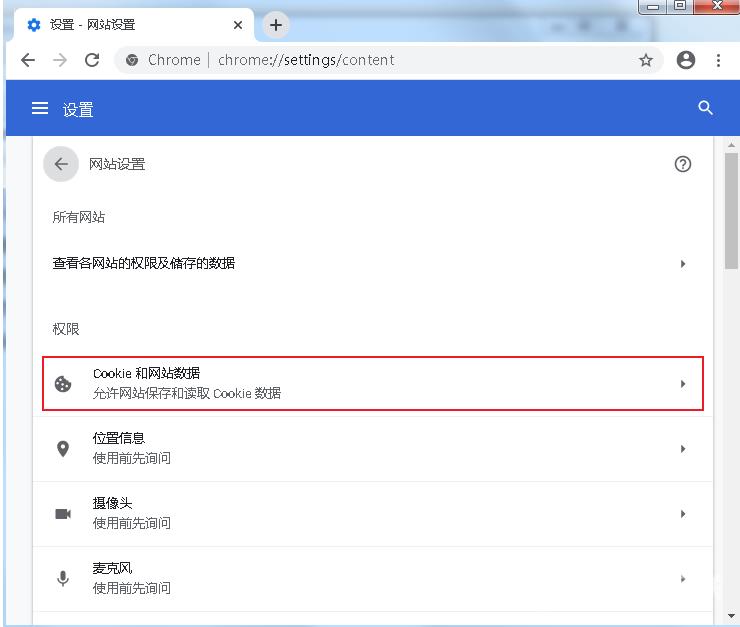Viewport: 740px width, 627px height.
Task: Open Chrome three-dot menu
Action: (718, 60)
